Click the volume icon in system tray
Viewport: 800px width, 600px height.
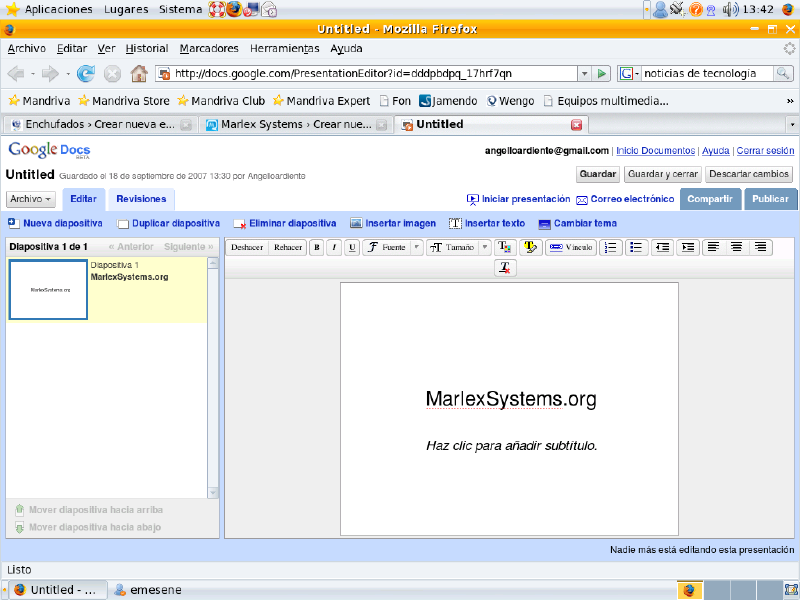pos(730,9)
